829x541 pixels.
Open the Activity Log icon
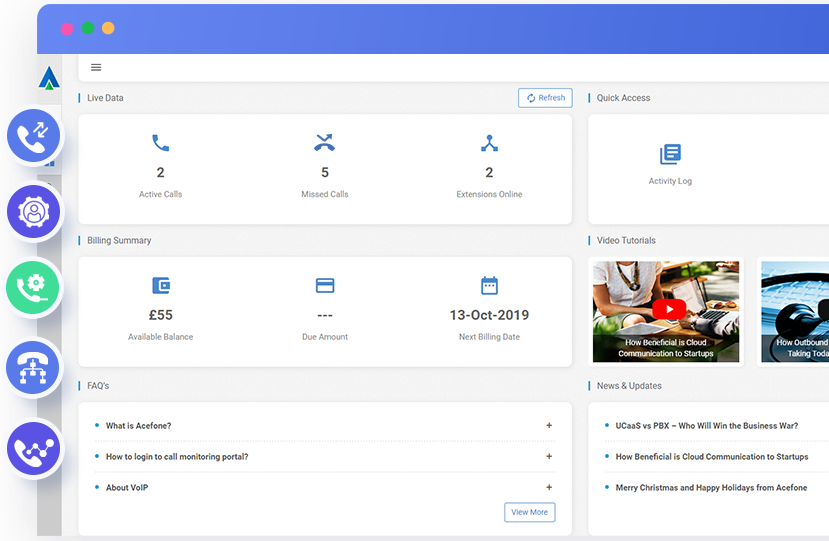[670, 154]
